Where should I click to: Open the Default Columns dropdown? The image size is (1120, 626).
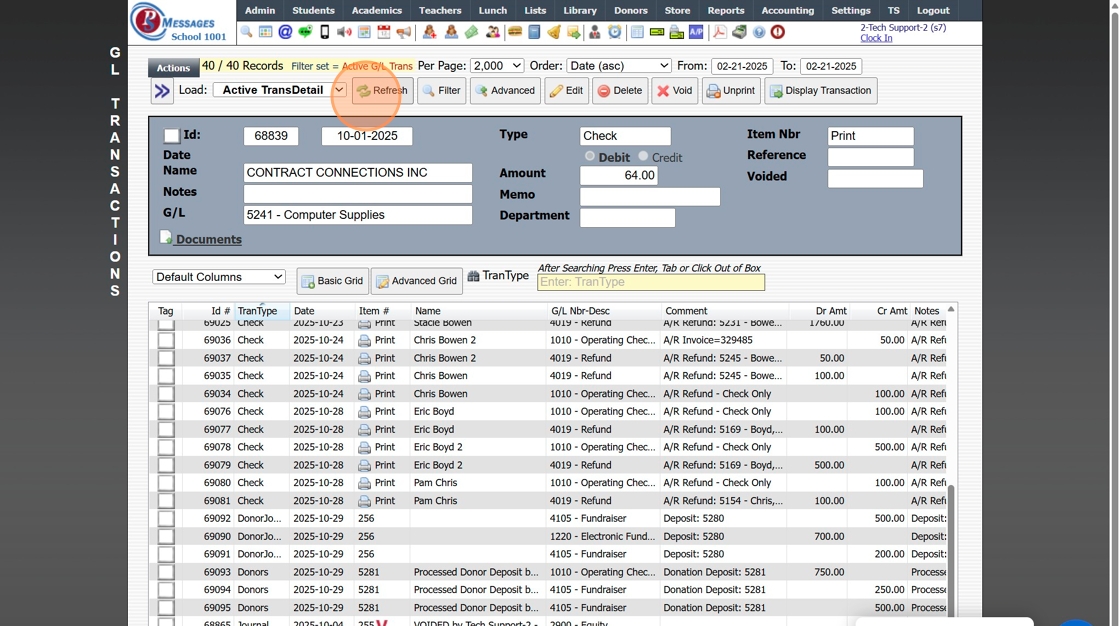pos(219,277)
